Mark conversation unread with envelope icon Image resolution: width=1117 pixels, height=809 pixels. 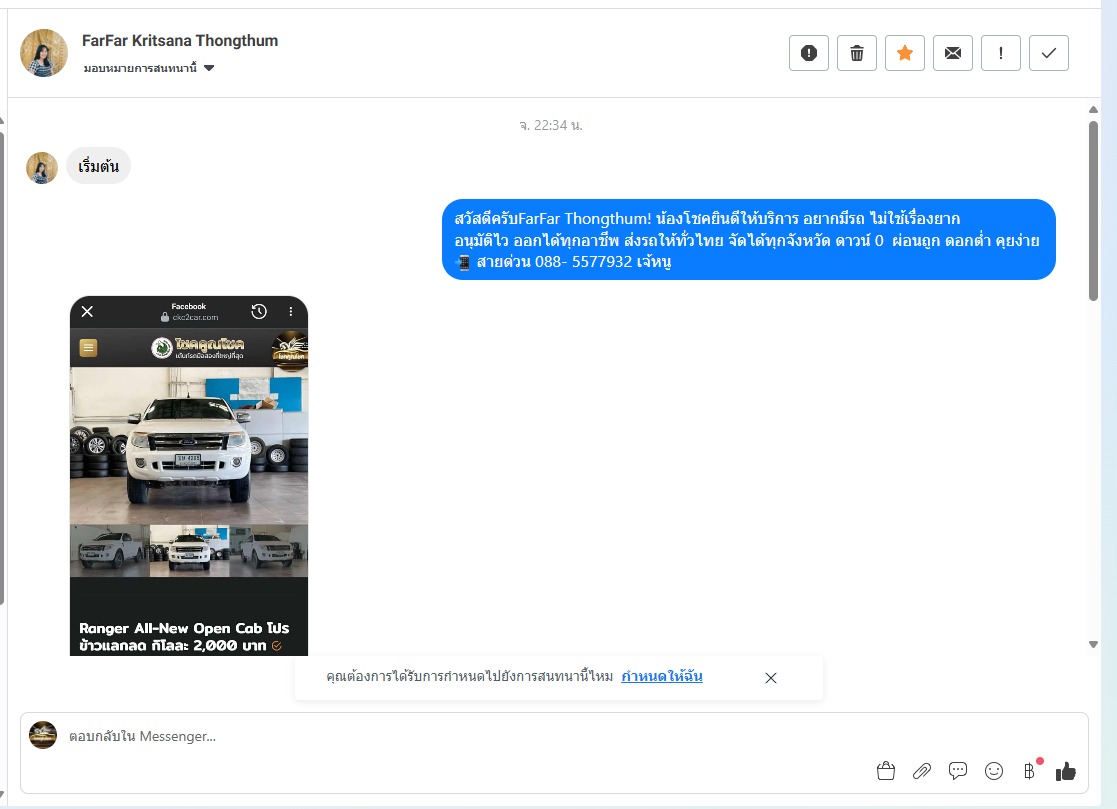pyautogui.click(x=952, y=53)
